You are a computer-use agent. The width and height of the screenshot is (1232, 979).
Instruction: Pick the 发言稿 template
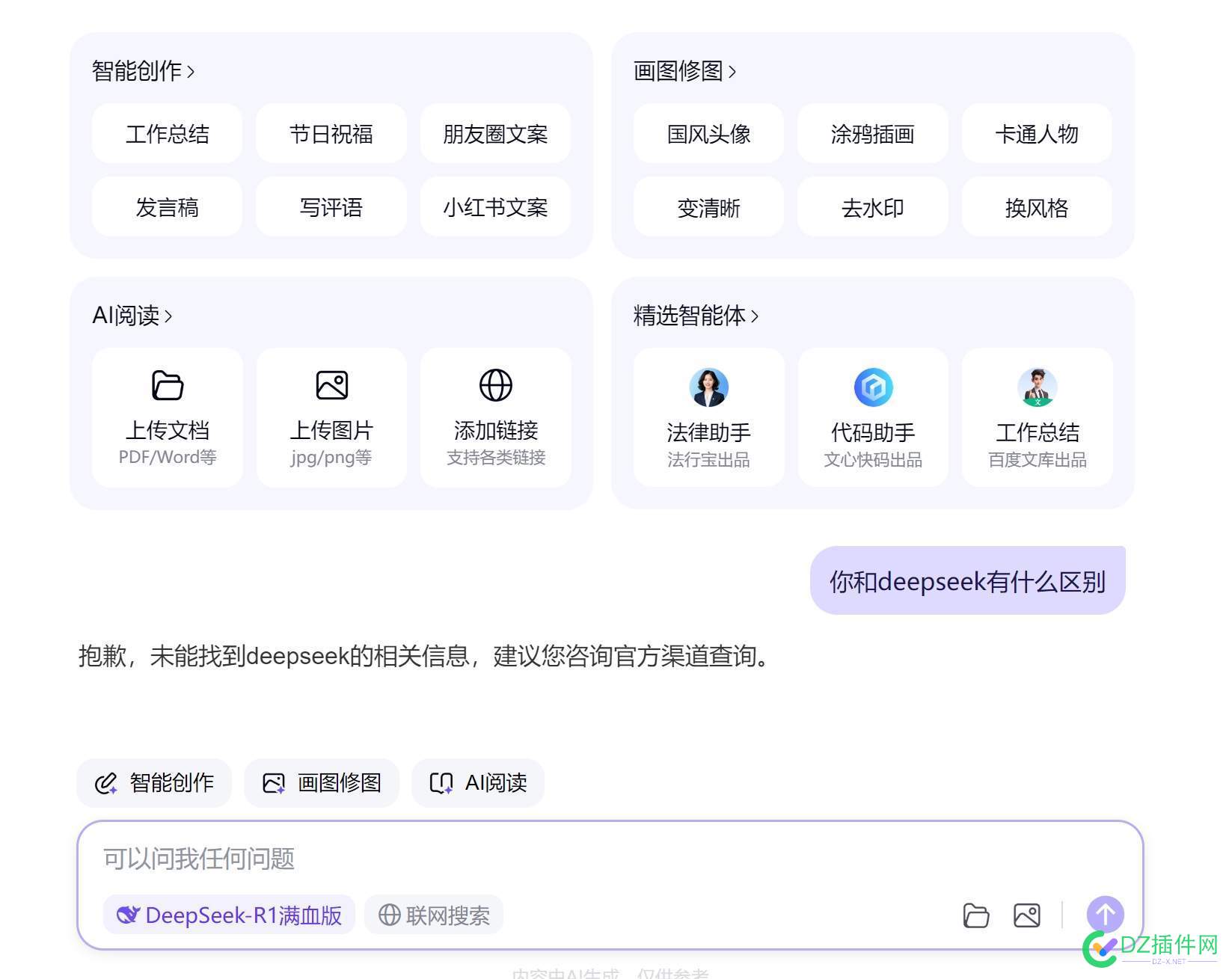[167, 207]
